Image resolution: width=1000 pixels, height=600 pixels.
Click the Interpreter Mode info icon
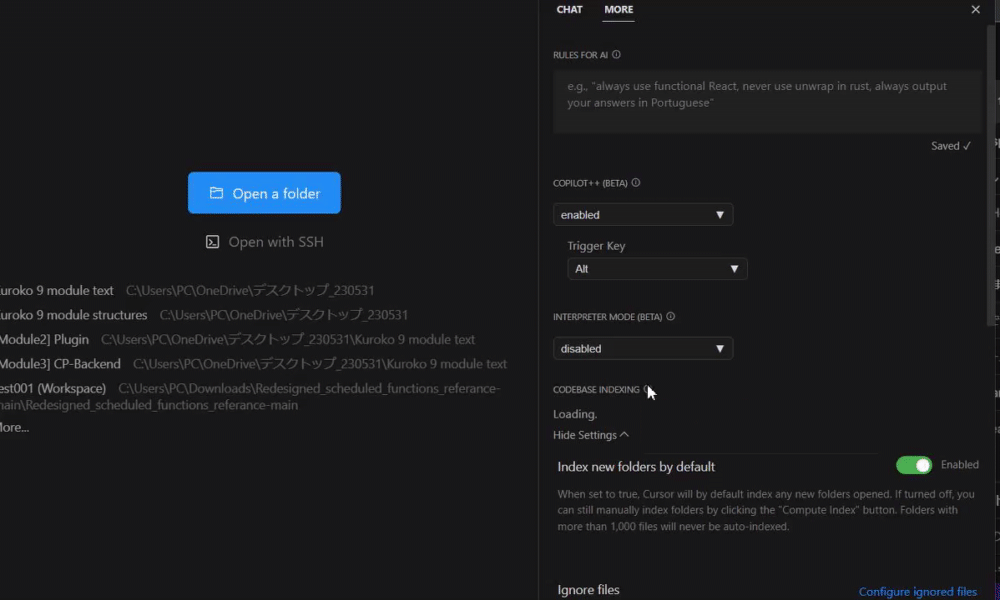(670, 317)
